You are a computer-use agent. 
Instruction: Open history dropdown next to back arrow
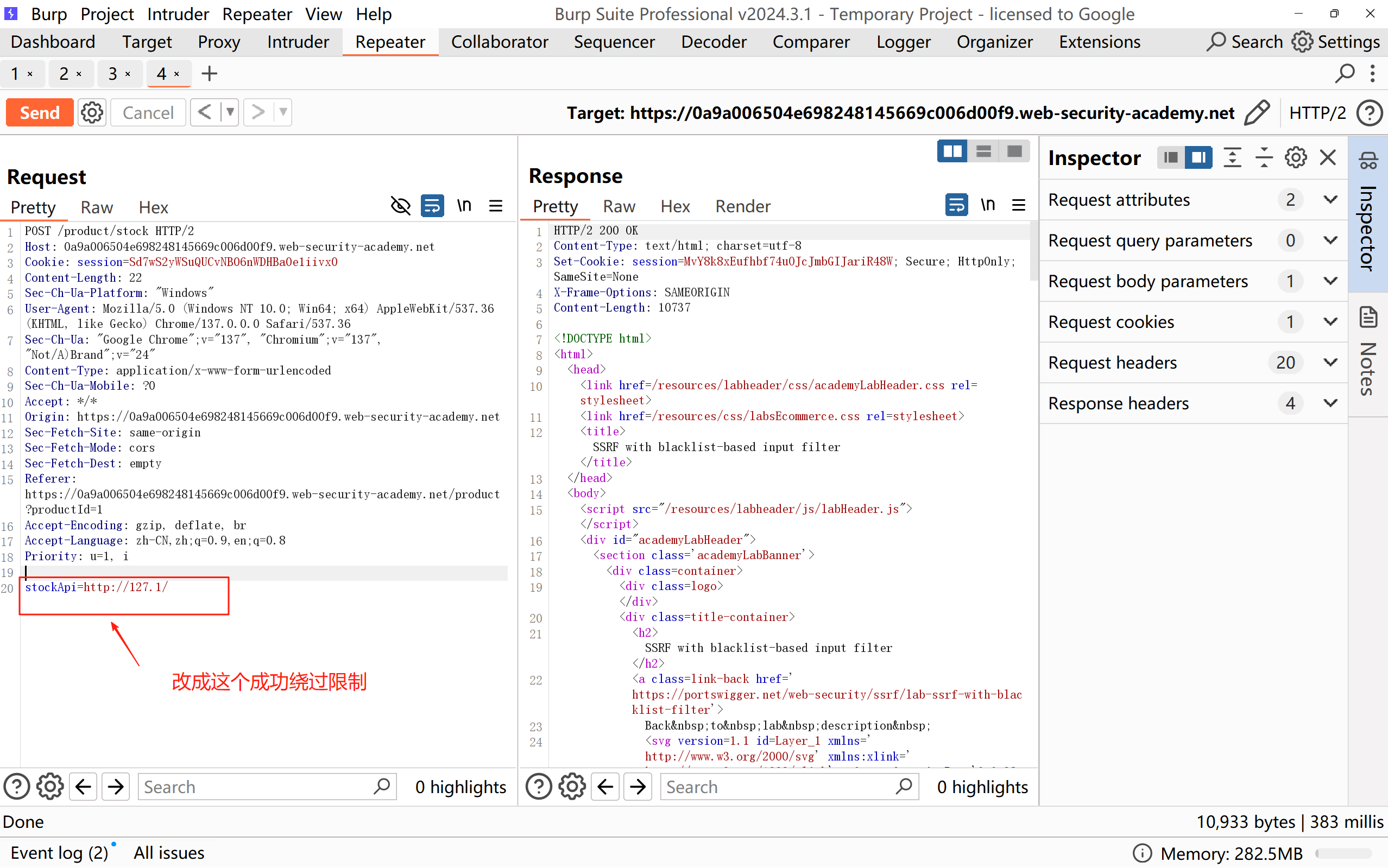click(x=230, y=112)
